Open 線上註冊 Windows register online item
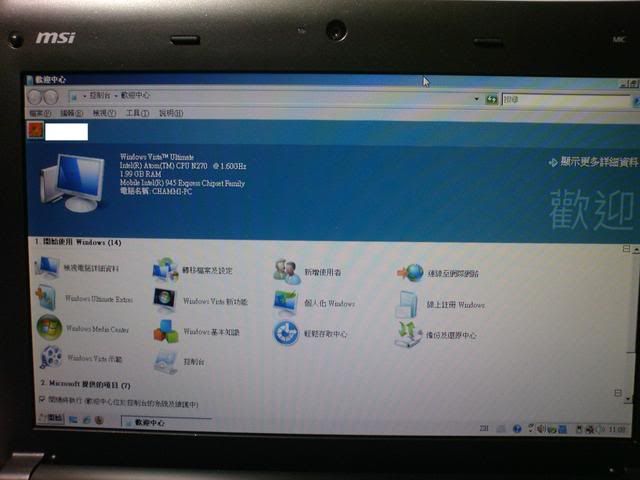This screenshot has width=640, height=480. click(441, 304)
